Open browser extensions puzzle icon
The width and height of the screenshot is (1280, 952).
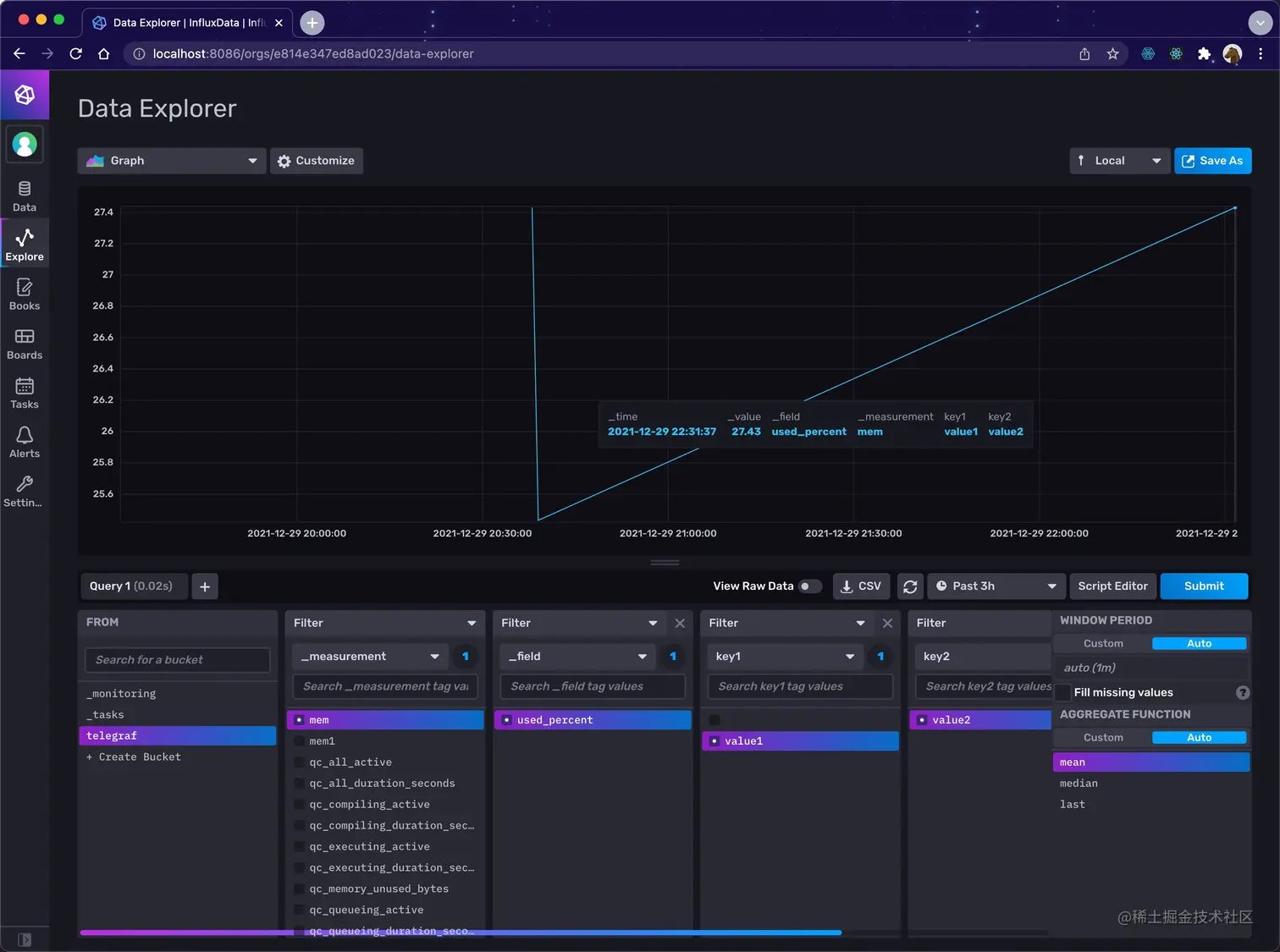(x=1204, y=53)
